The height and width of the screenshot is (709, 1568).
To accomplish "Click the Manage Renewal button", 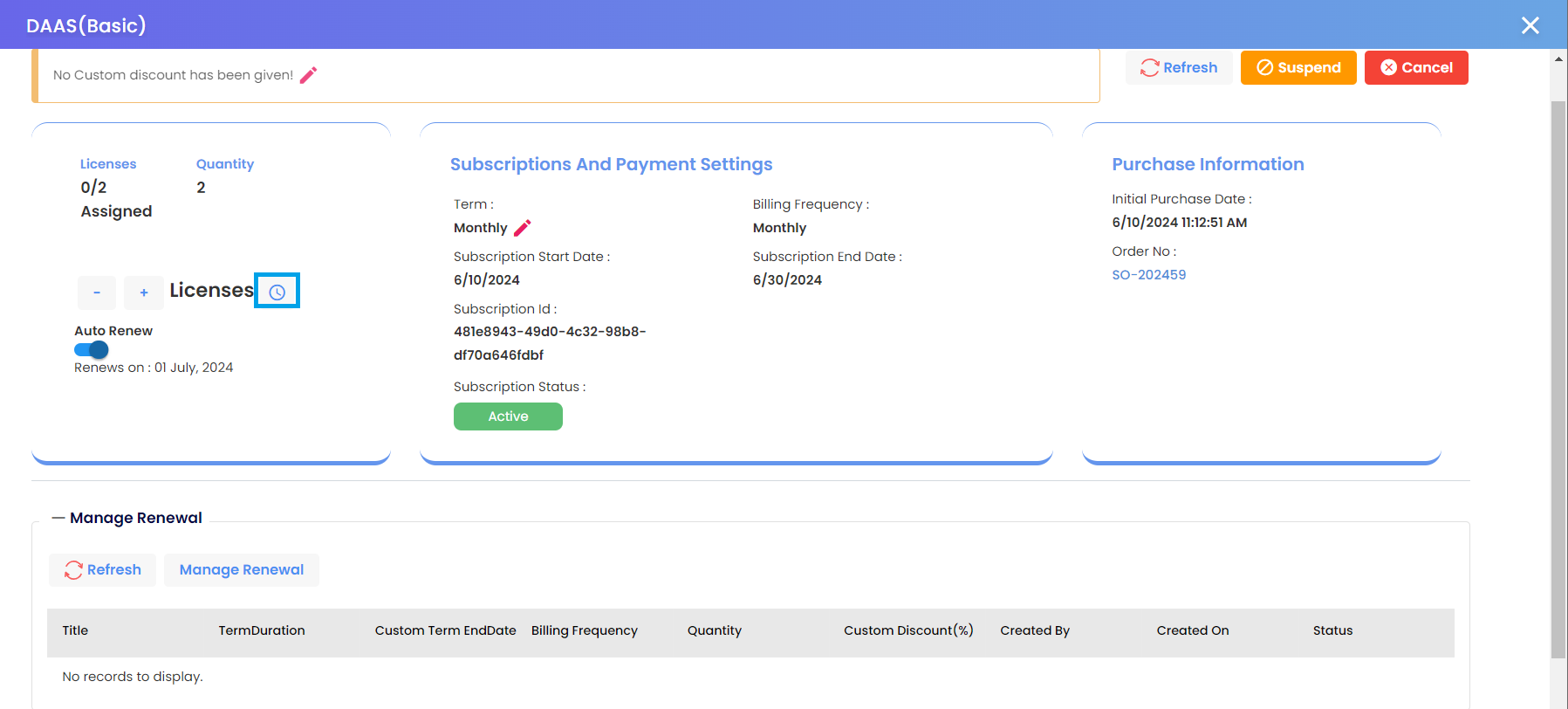I will 242,570.
